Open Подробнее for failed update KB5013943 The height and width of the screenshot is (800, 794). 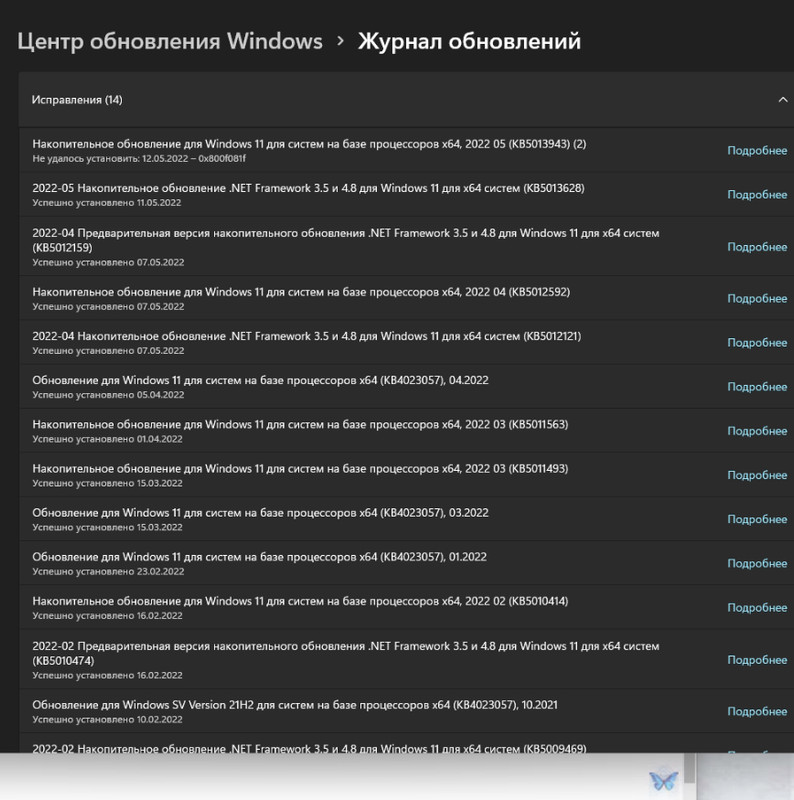(x=757, y=151)
